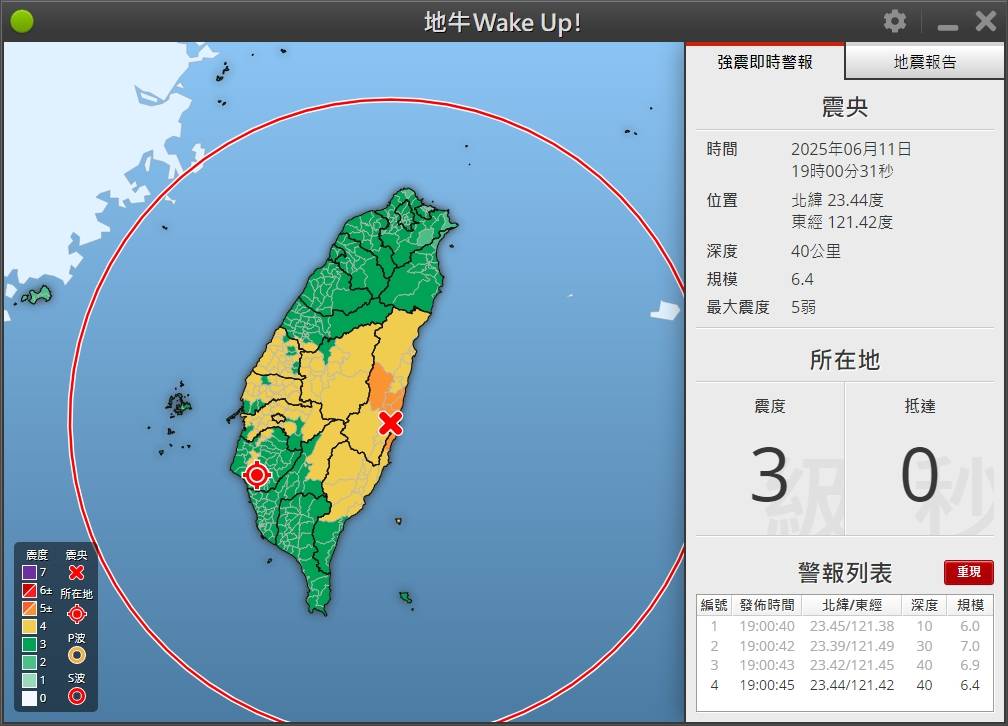
Task: Minimize the 地牛Wake Up! window
Action: (948, 27)
